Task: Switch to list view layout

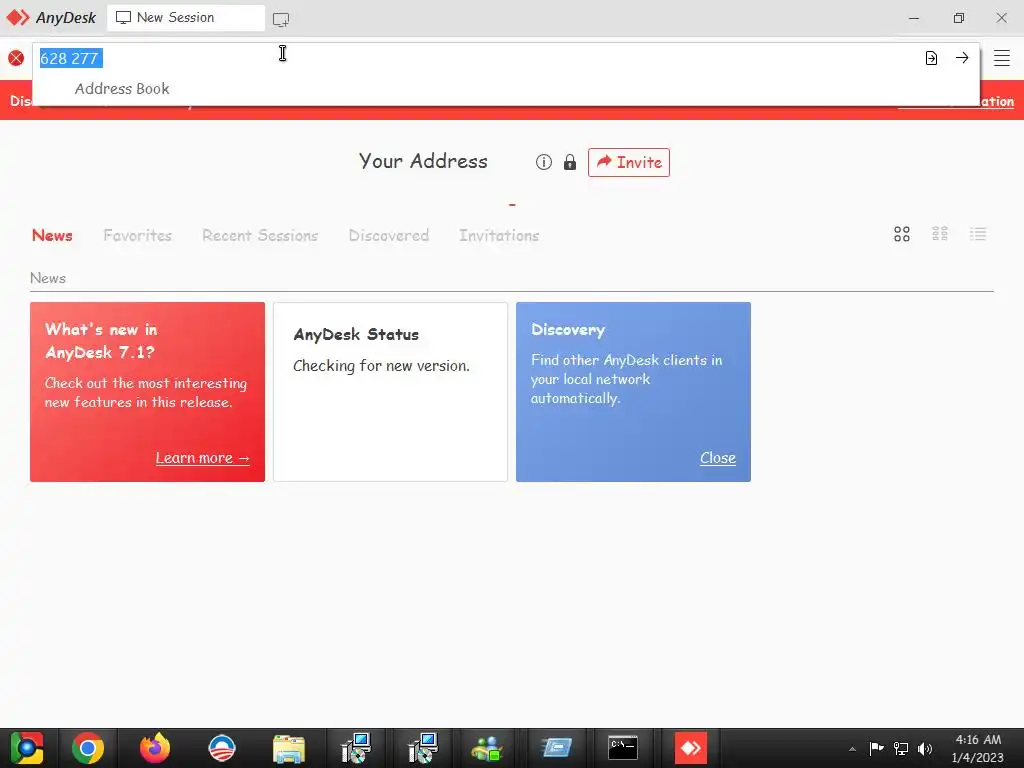Action: [978, 234]
